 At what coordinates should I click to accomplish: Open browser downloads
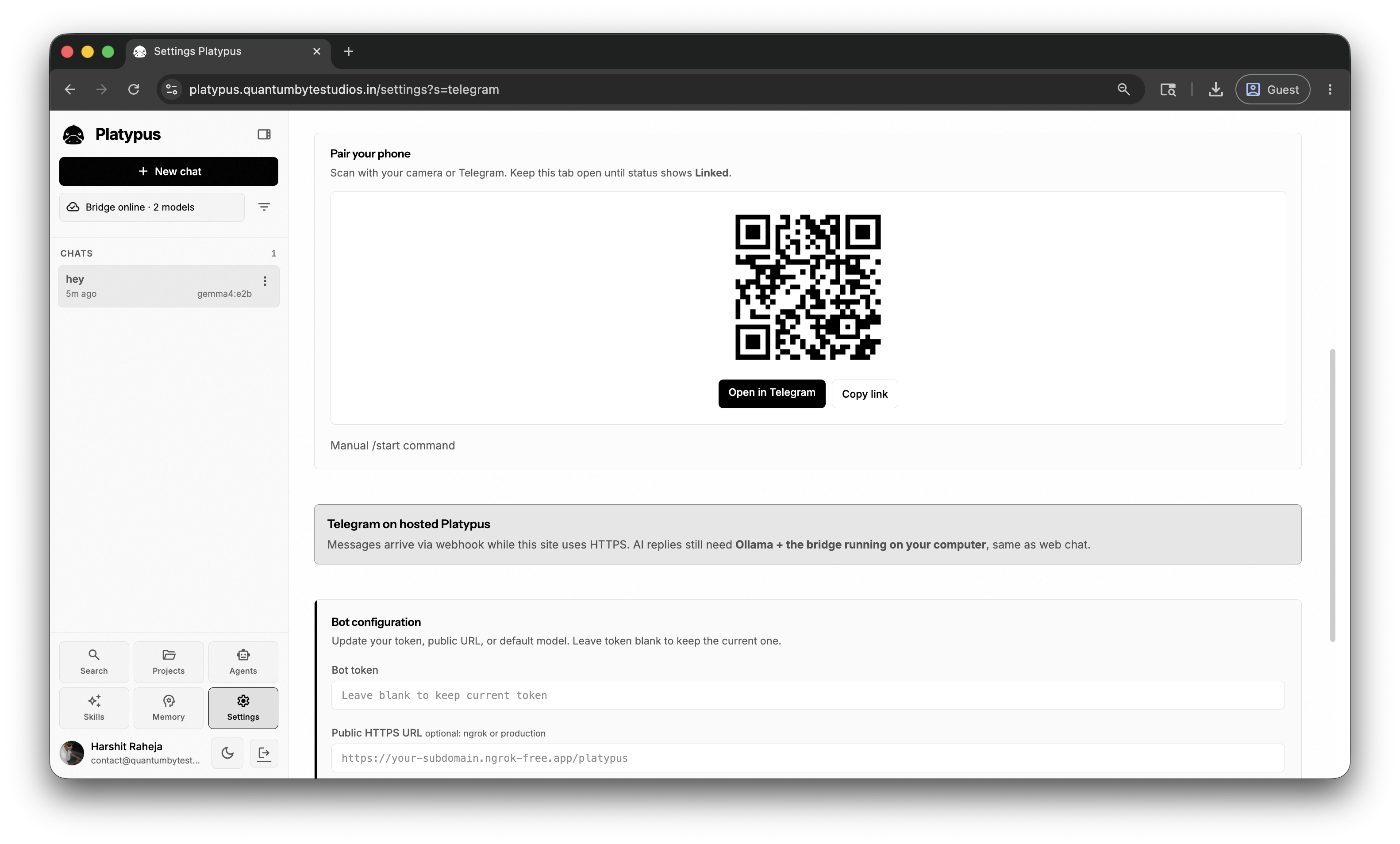[x=1215, y=89]
